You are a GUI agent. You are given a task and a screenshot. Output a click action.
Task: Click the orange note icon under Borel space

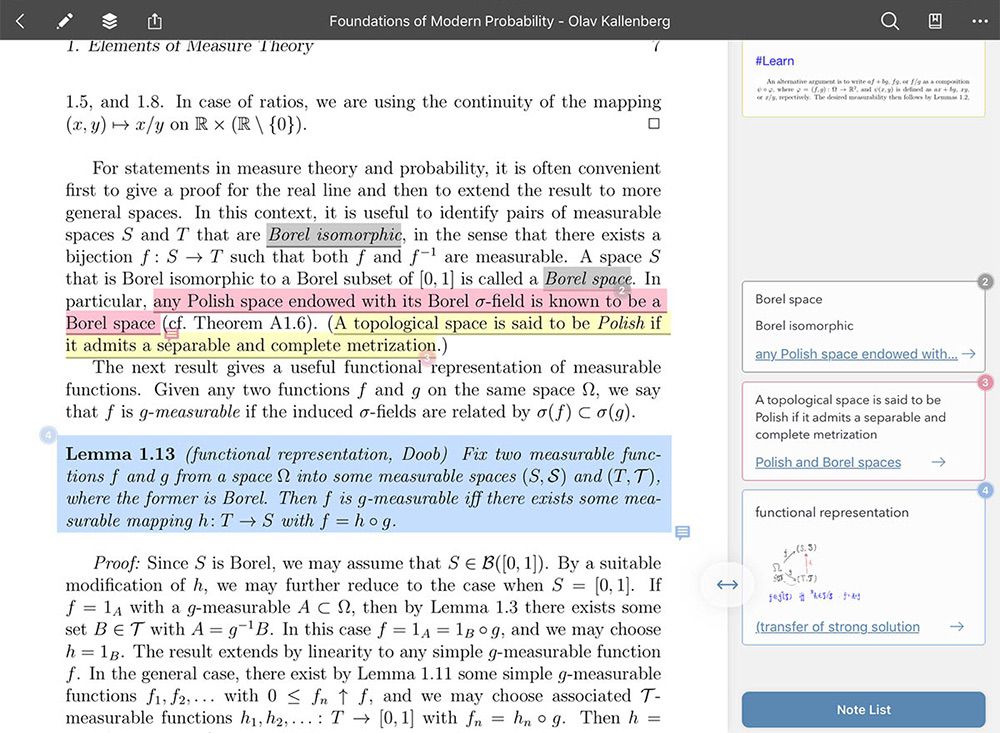coord(172,333)
